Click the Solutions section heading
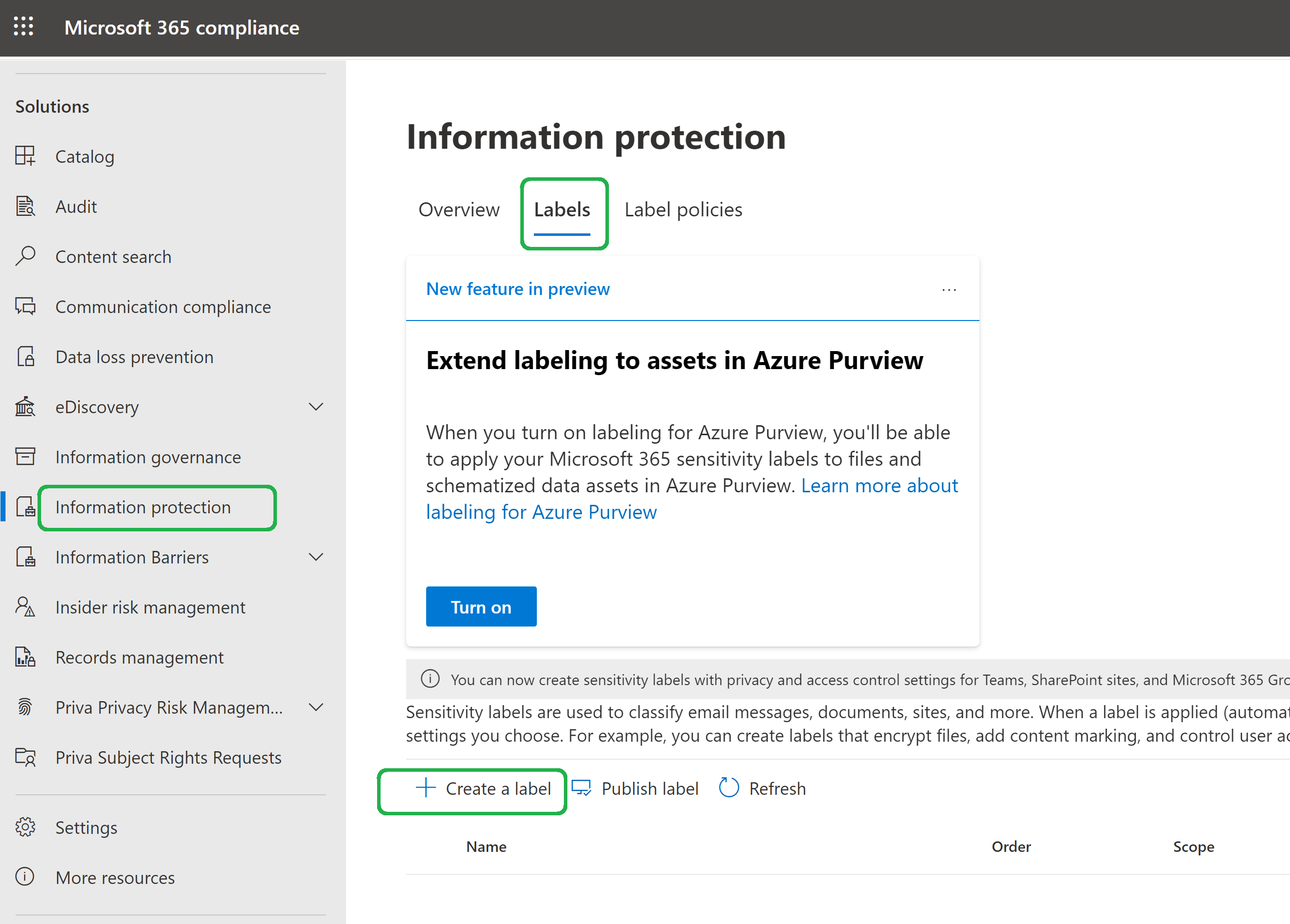Screen dimensions: 1290x924 click(52, 106)
